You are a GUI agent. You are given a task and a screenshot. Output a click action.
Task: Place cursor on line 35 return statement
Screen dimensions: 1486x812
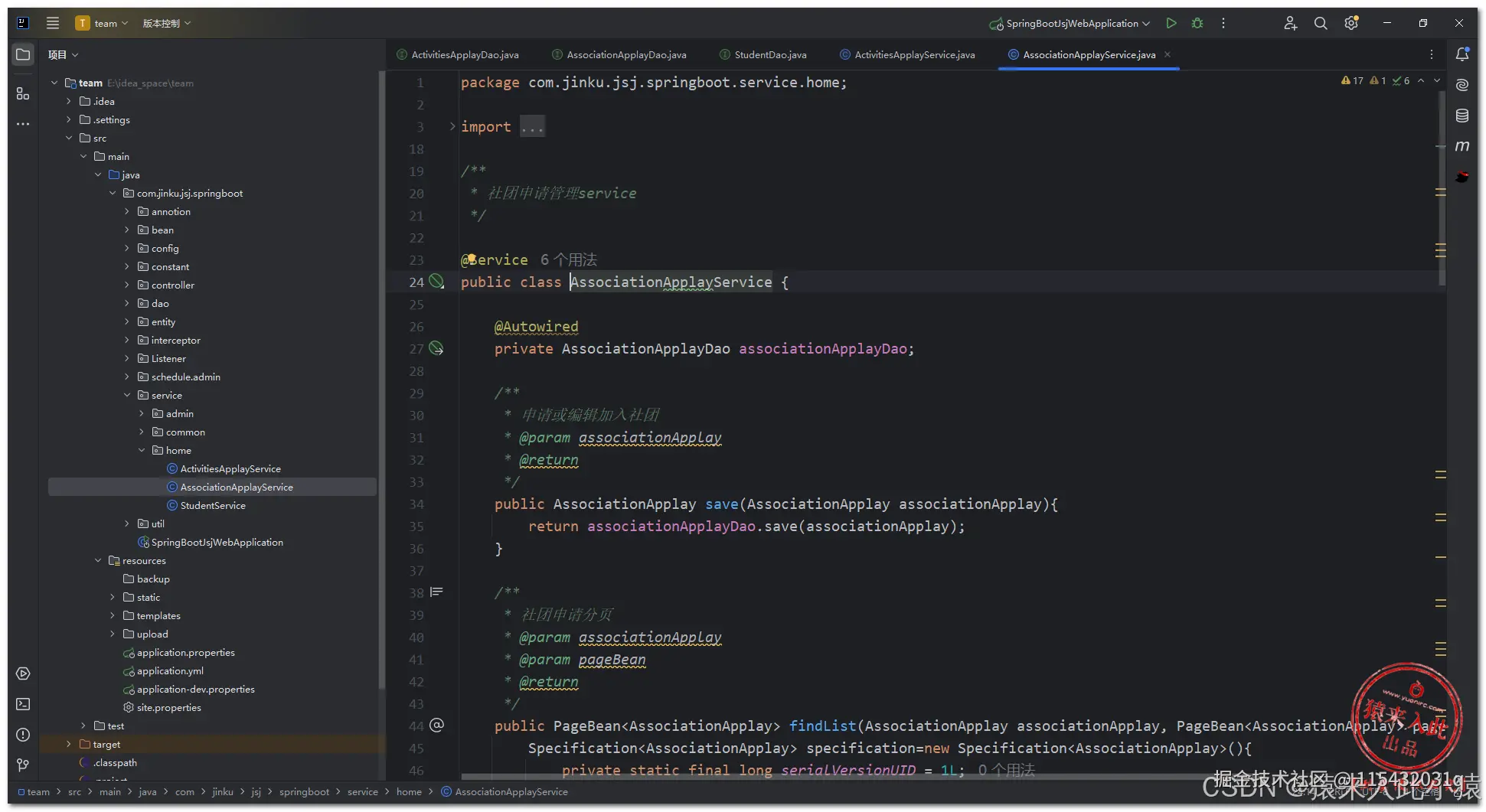click(x=746, y=527)
